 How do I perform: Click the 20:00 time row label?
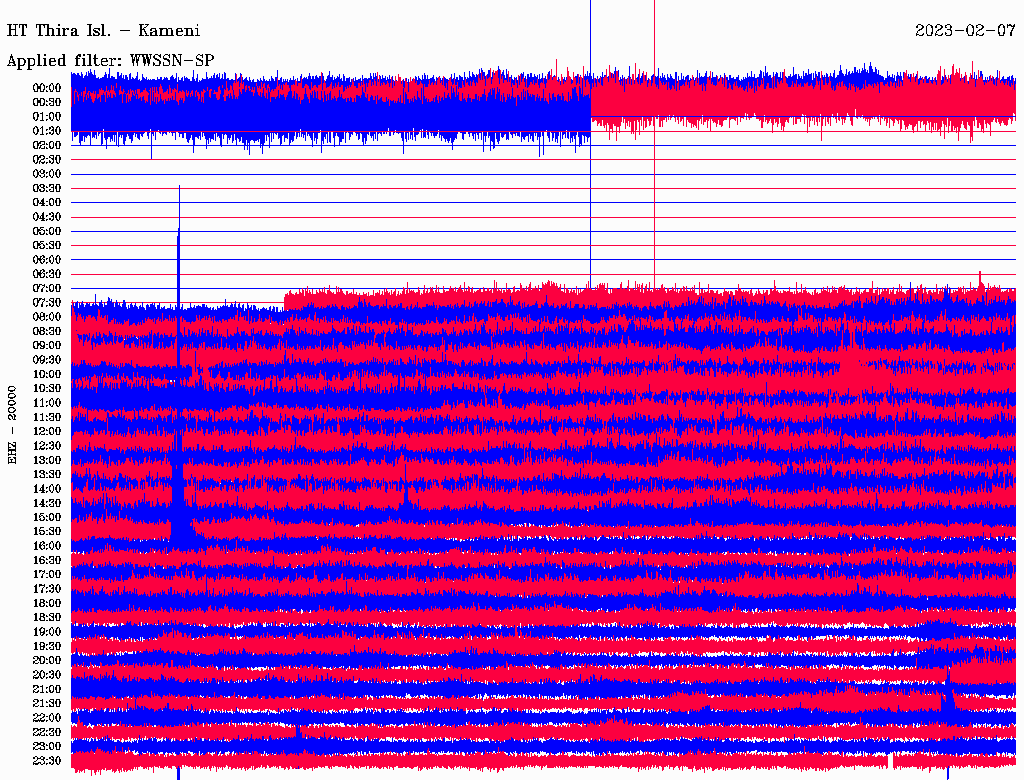(48, 661)
